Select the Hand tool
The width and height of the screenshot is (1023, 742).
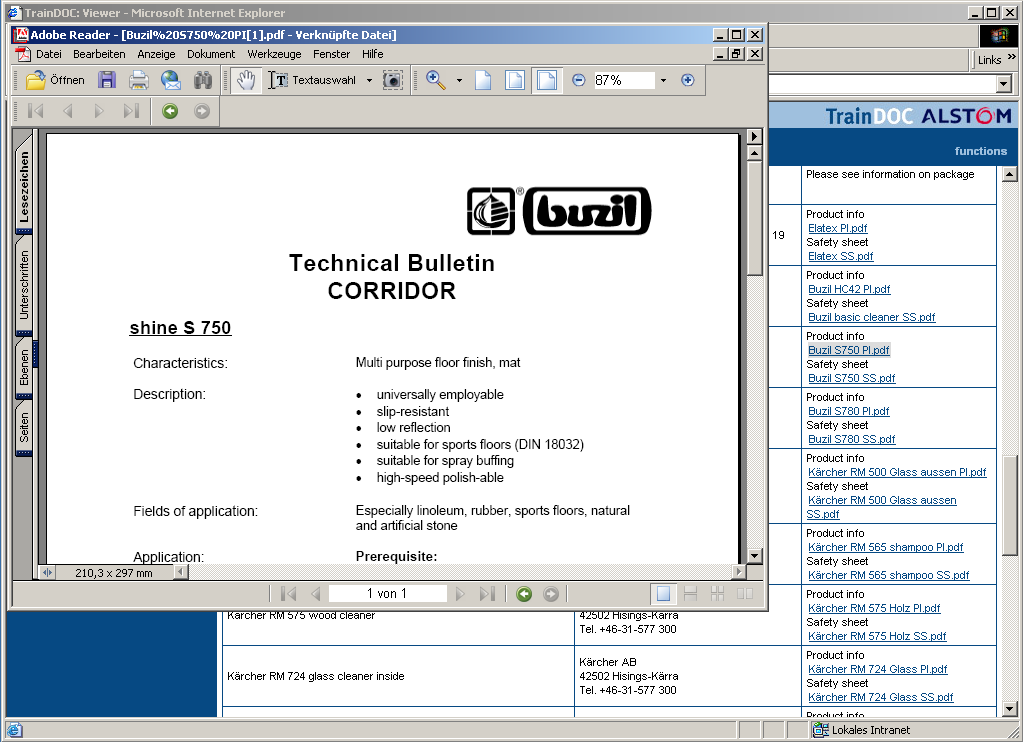(x=246, y=80)
